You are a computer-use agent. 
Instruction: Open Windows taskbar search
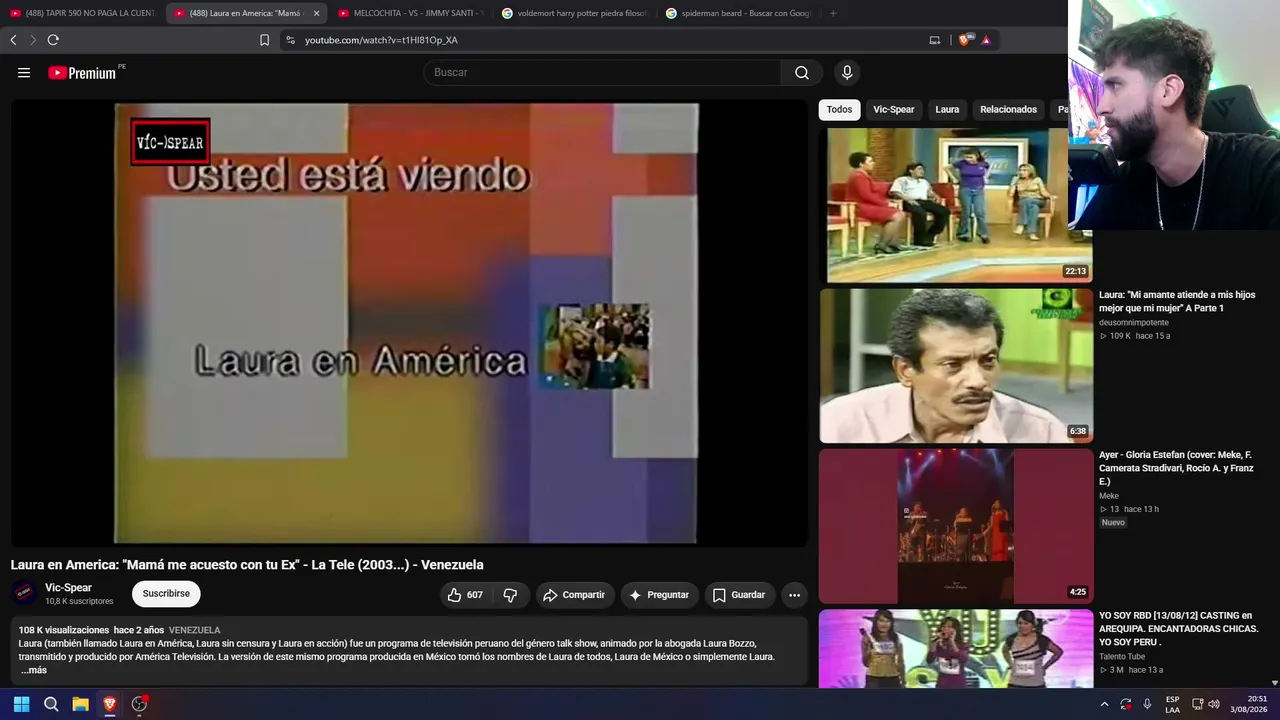pyautogui.click(x=51, y=704)
